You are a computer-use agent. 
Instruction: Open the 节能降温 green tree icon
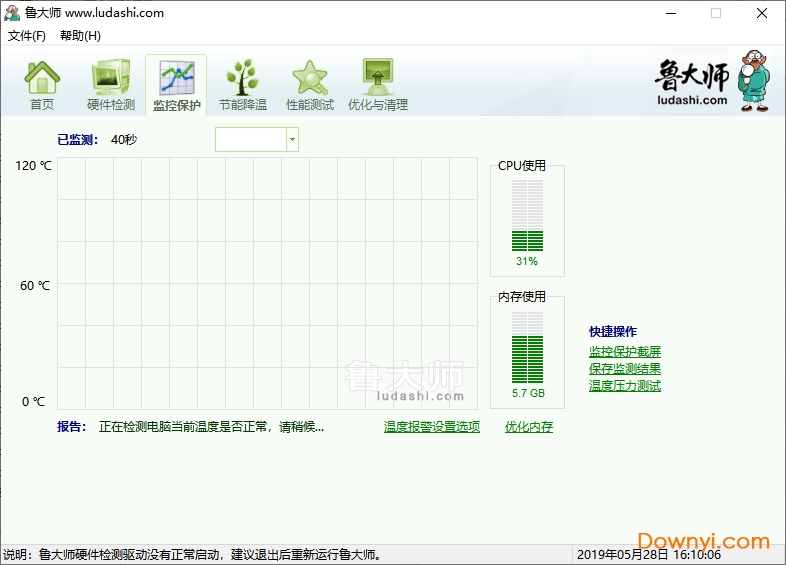(243, 78)
